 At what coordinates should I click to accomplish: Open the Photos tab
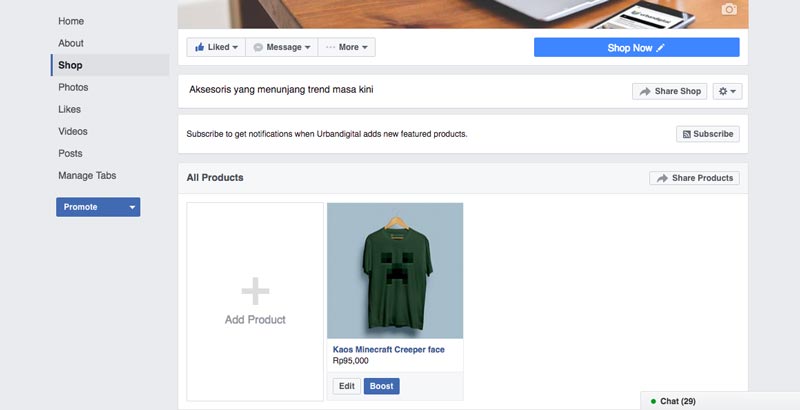73,87
